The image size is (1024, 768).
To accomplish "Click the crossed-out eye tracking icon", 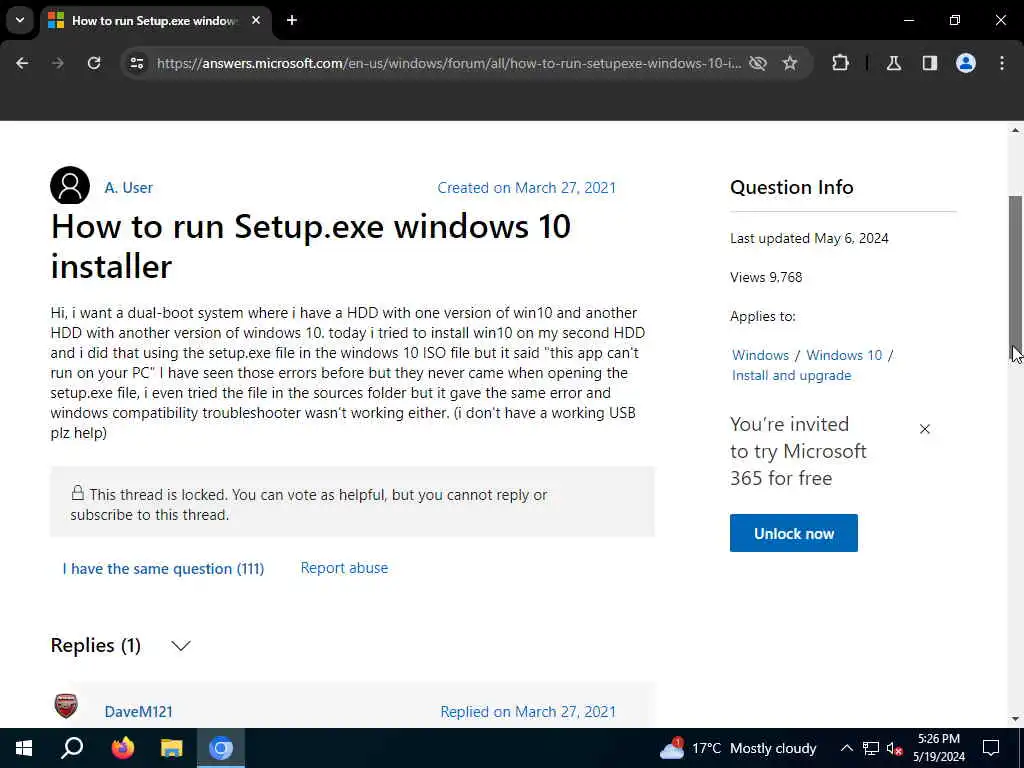I will [x=758, y=63].
